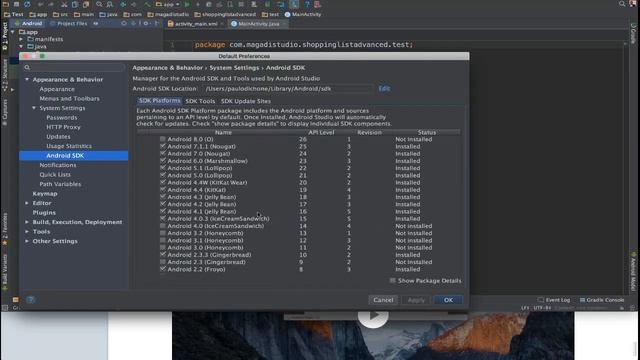Image resolution: width=640 pixels, height=360 pixels.
Task: Click the Cut scissors toolbar icon
Action: 64,4
